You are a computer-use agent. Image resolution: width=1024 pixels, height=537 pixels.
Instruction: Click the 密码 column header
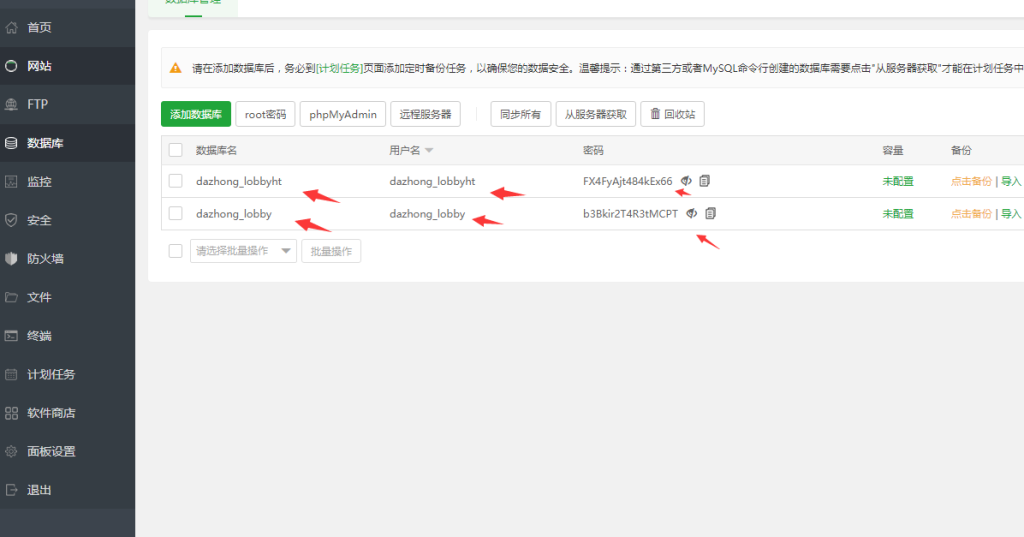(593, 150)
